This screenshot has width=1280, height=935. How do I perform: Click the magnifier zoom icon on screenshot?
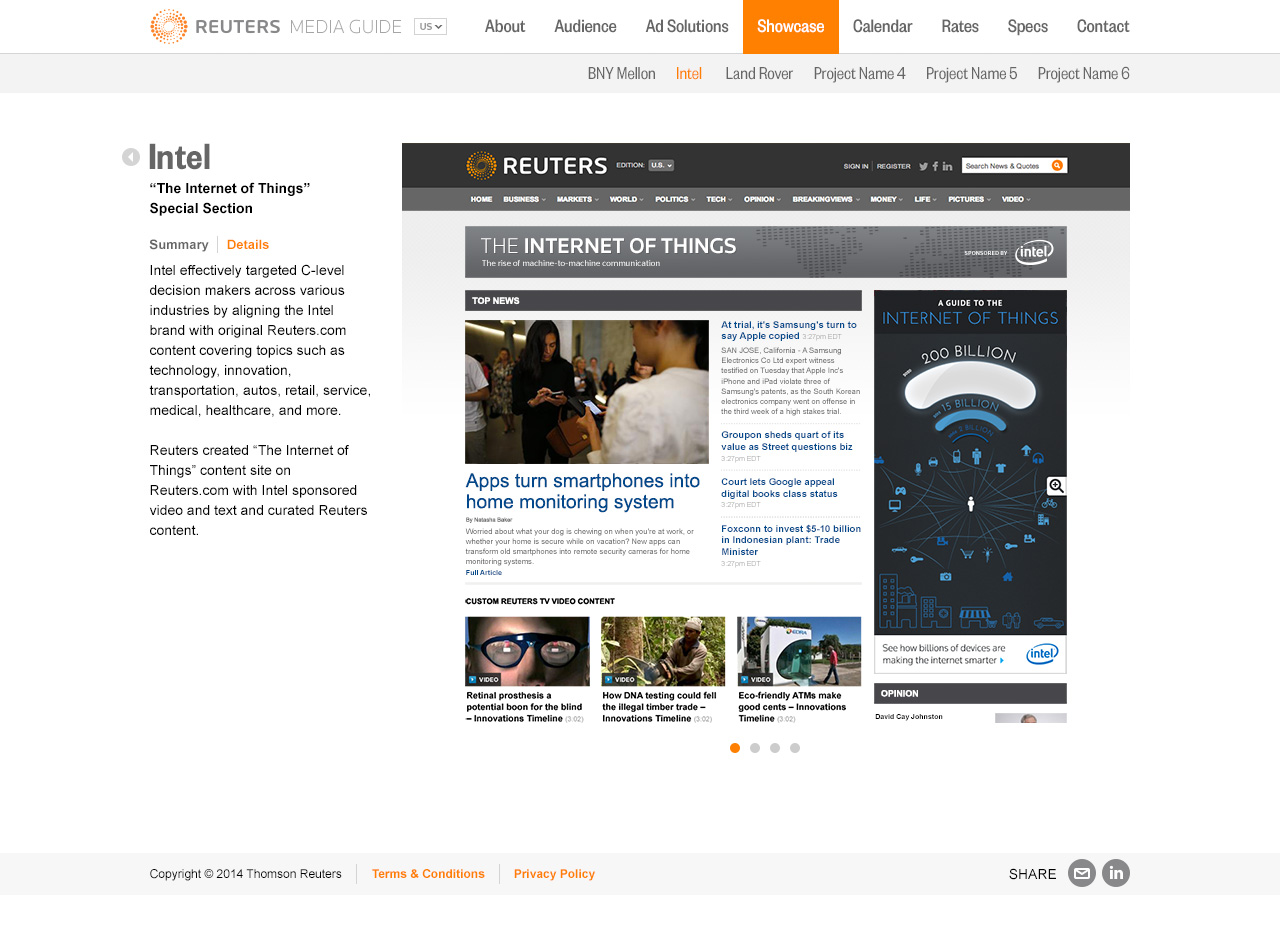pyautogui.click(x=1056, y=486)
